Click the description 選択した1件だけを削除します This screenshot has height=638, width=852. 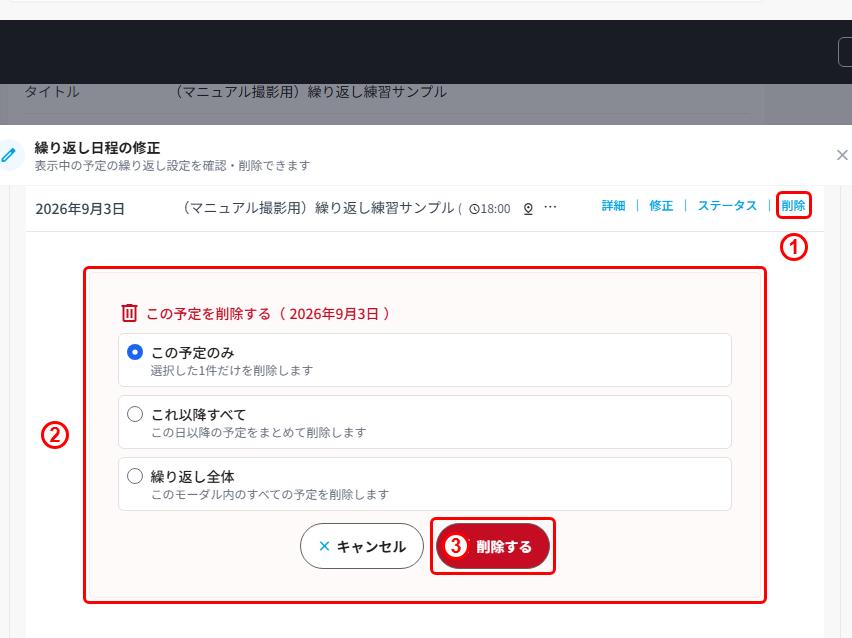tap(232, 371)
